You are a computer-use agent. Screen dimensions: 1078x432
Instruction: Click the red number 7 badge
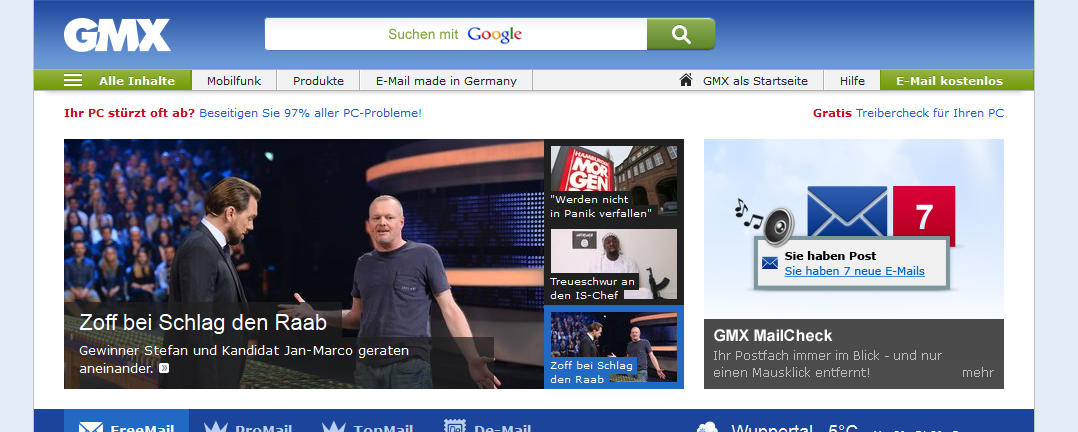click(x=924, y=216)
